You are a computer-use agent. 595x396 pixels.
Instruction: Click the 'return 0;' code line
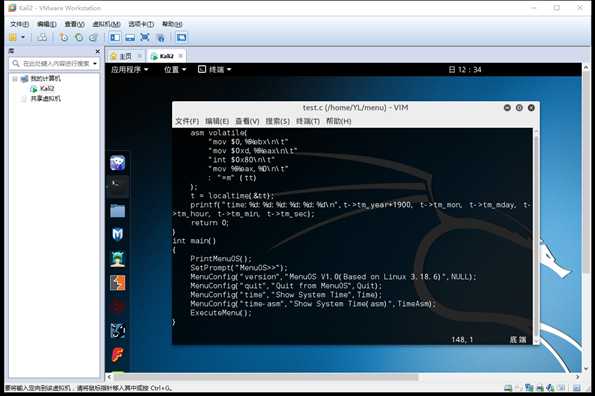point(209,223)
